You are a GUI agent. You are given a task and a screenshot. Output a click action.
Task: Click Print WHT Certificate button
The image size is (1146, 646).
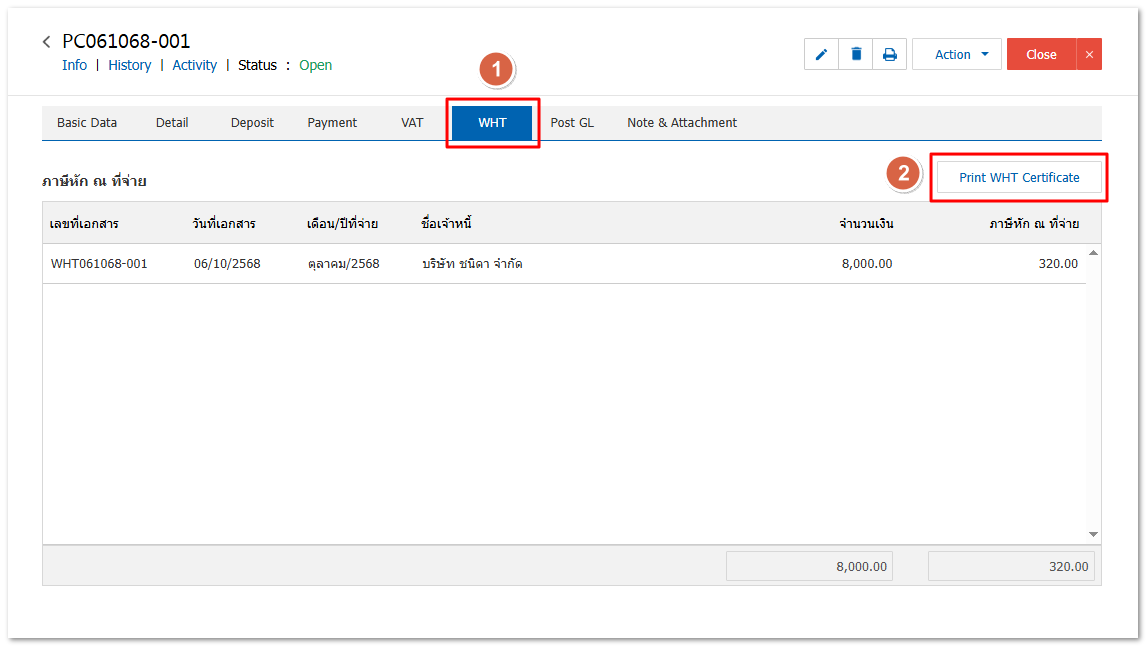click(1018, 178)
